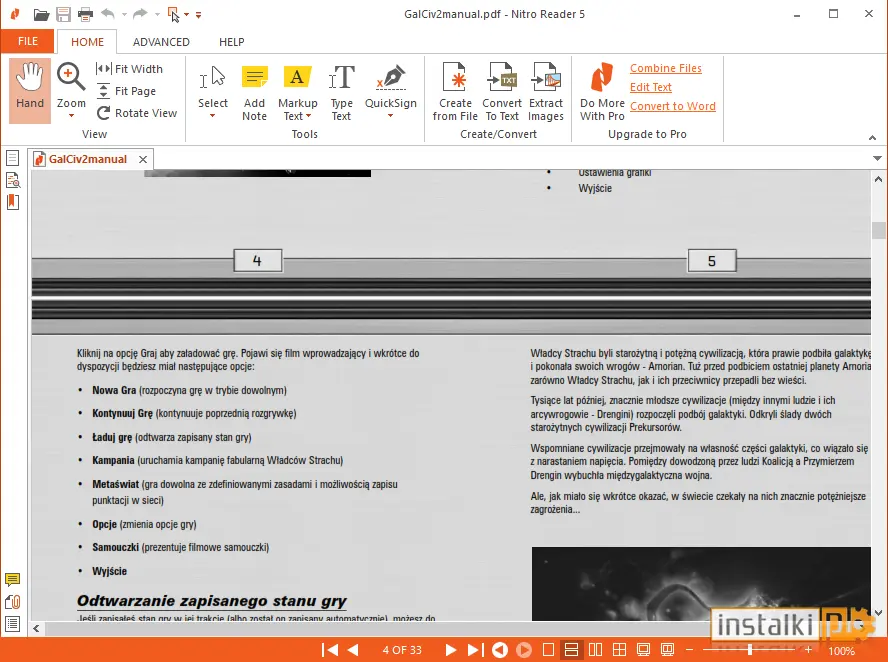Open the Bookmarks panel in sidebar
Screen dimensions: 888x662
[x=12, y=202]
